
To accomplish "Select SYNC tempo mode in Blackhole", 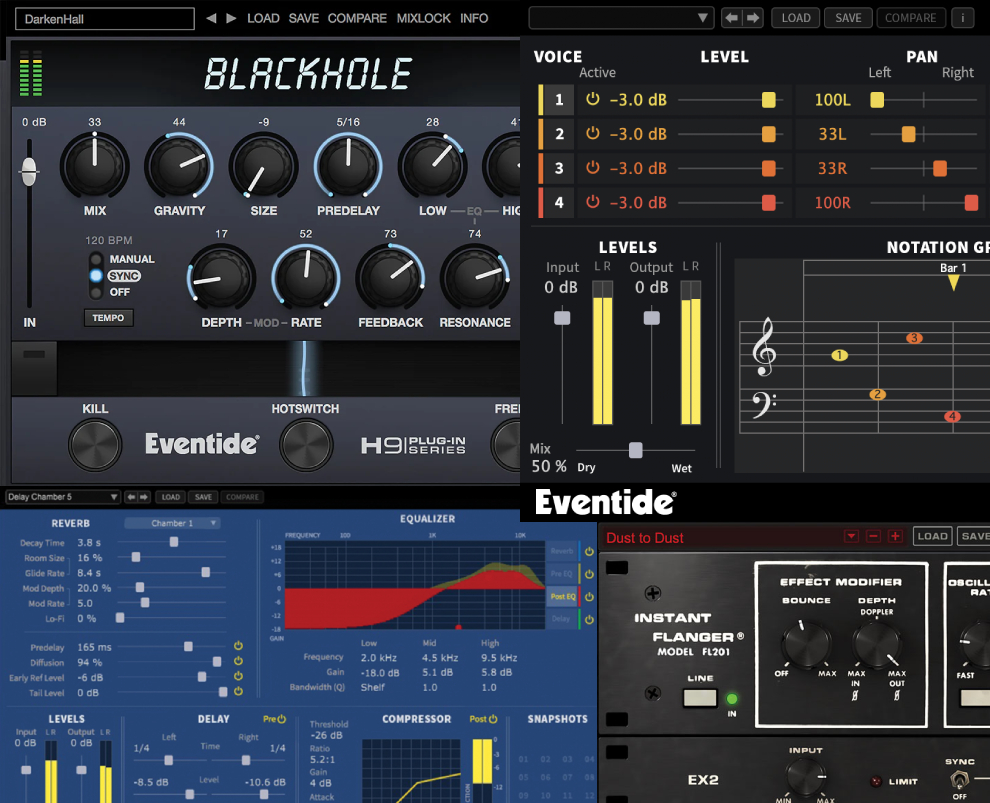I will click(x=96, y=275).
